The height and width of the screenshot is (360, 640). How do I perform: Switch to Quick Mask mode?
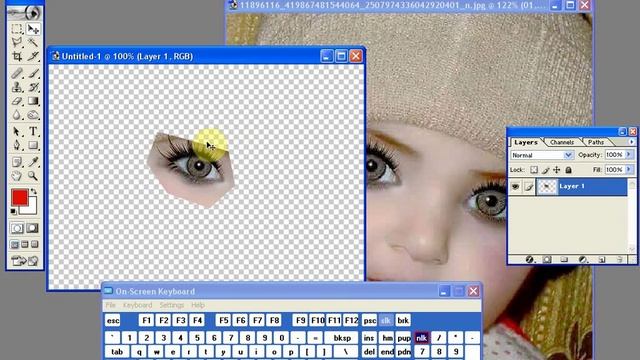(x=33, y=228)
